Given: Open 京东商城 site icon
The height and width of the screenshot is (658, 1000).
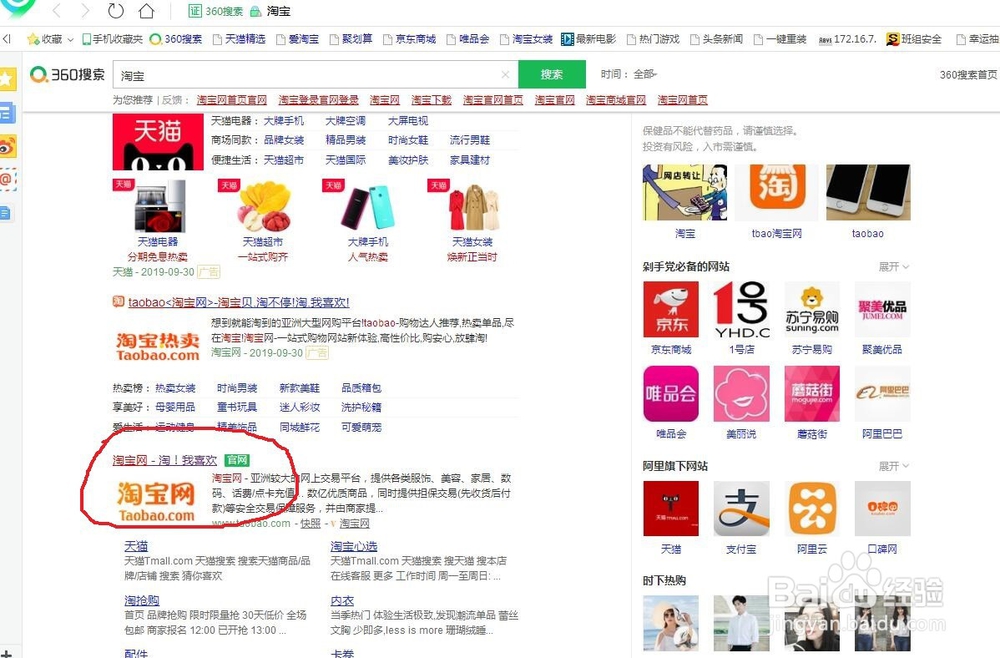Looking at the screenshot, I should 671,310.
